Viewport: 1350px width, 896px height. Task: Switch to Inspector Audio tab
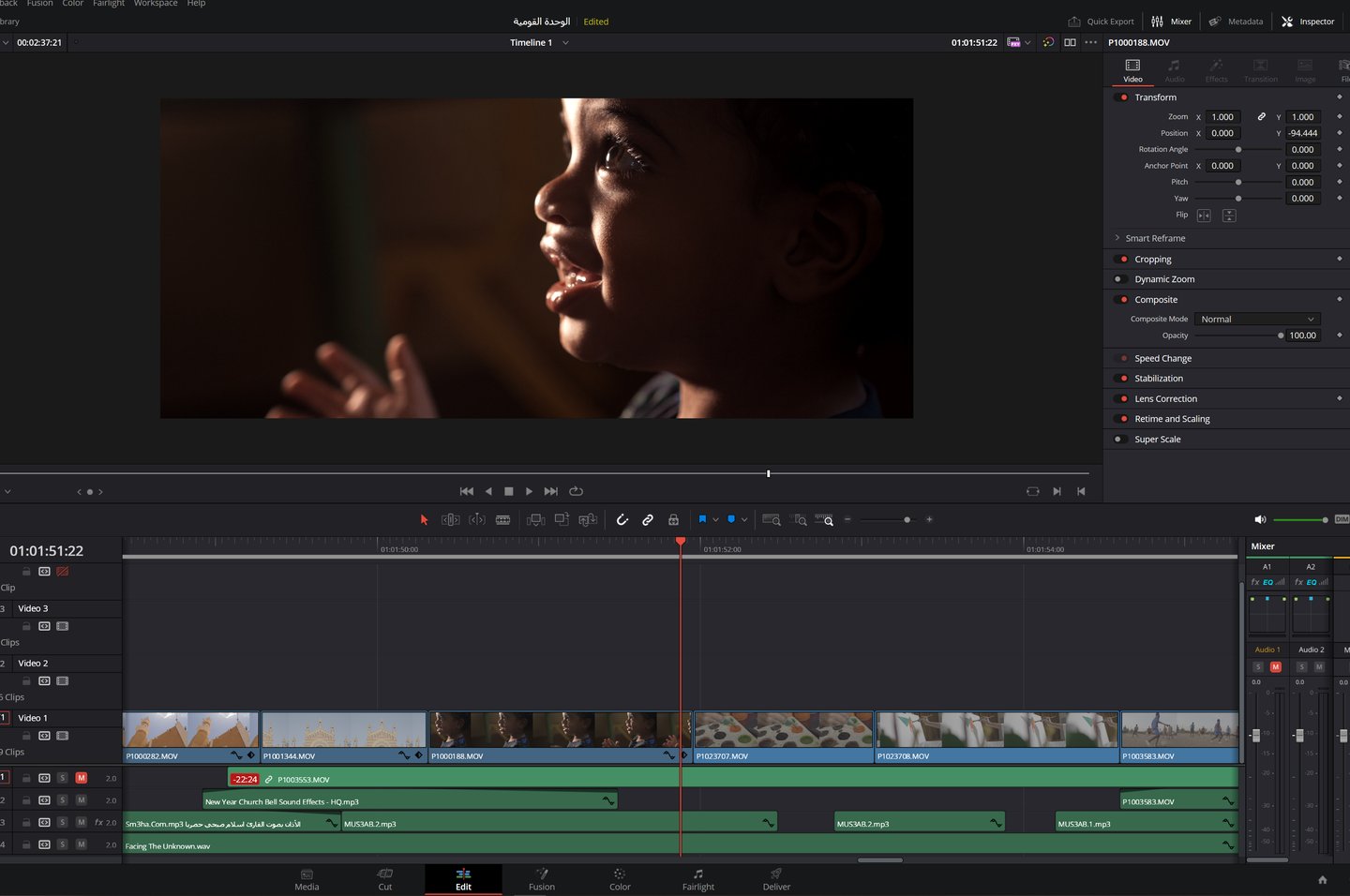[x=1175, y=70]
